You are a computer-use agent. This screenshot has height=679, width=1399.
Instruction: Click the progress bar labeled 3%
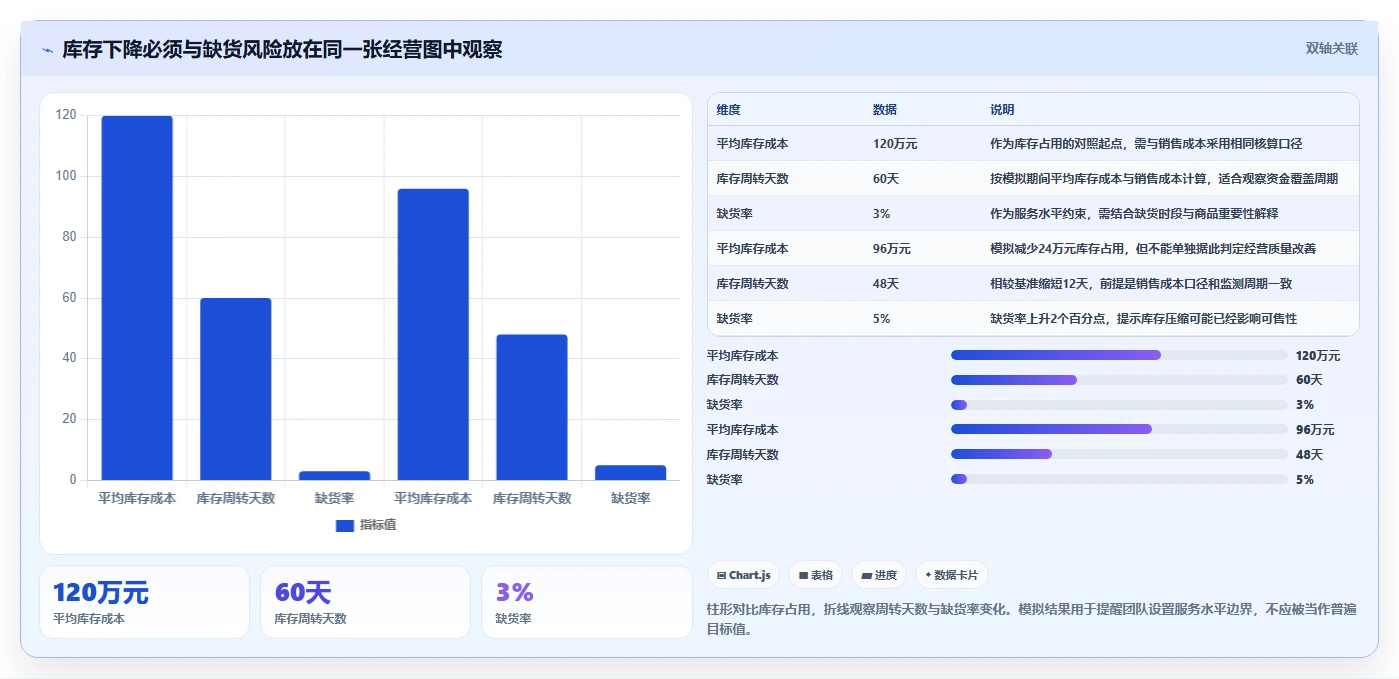[1119, 405]
